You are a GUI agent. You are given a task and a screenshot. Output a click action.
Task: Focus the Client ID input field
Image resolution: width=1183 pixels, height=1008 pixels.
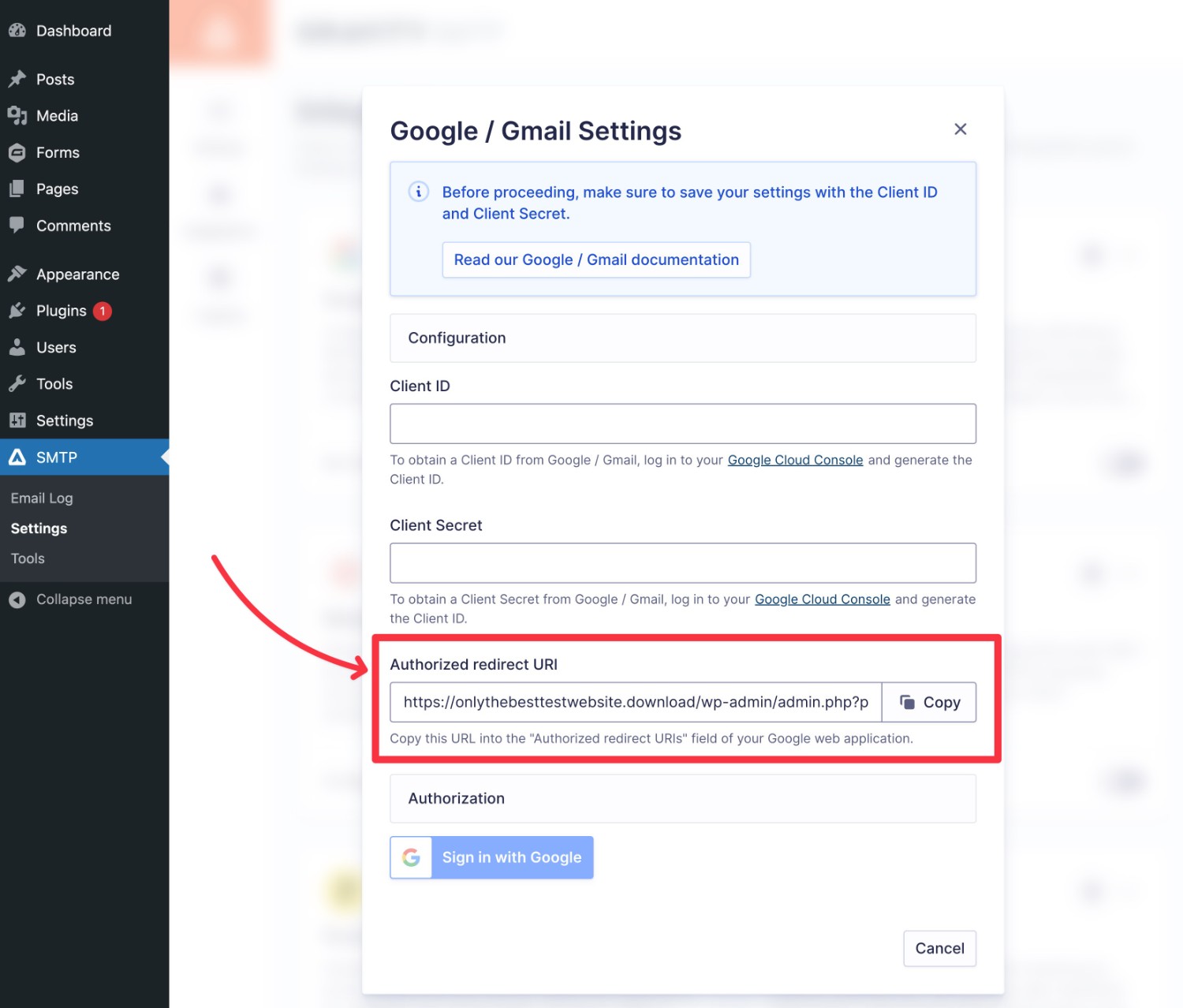pyautogui.click(x=683, y=424)
